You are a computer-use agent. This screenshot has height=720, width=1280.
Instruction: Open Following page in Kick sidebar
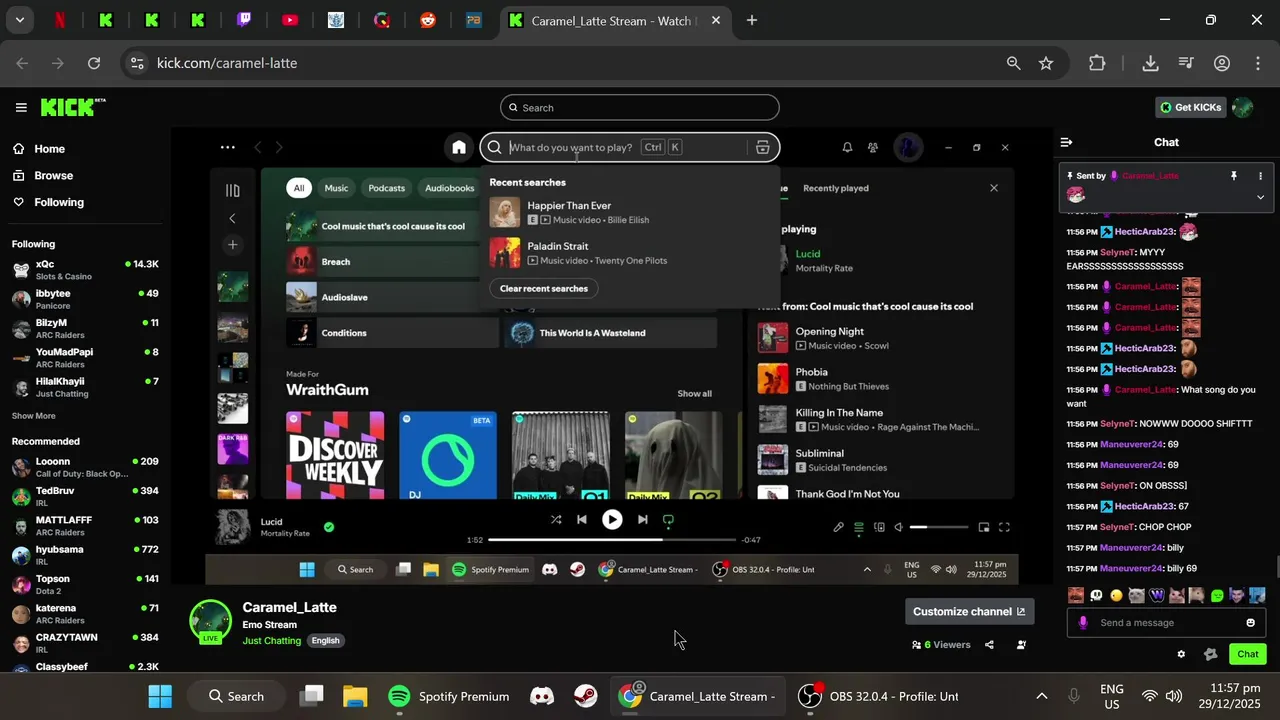pos(48,202)
